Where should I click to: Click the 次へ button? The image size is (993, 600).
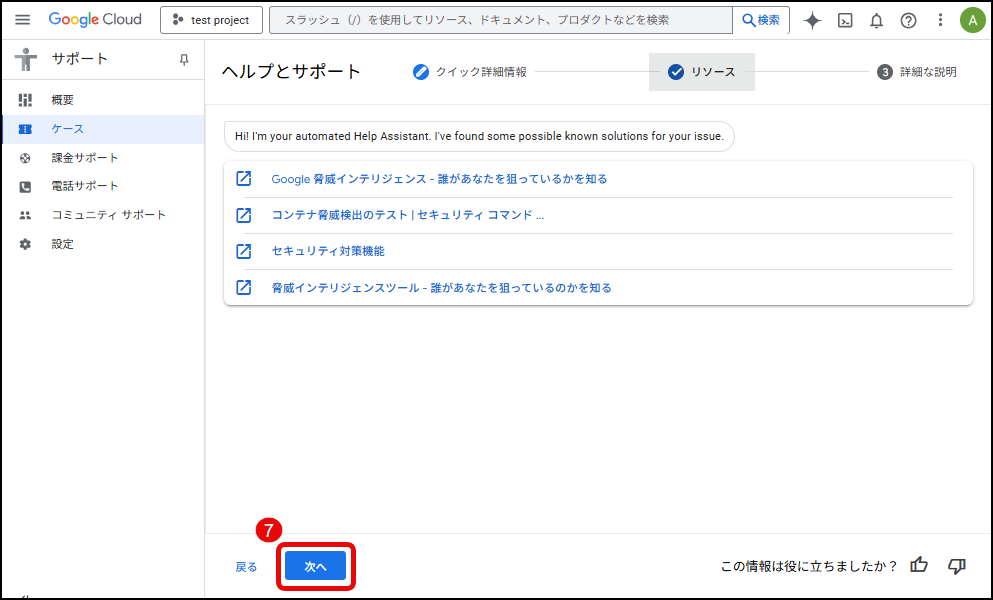point(315,566)
